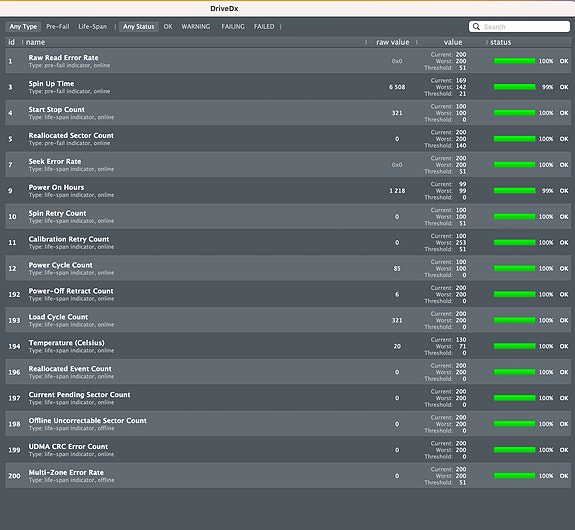This screenshot has height=530, width=575.
Task: Select the Load Cycle Count row
Action: pyautogui.click(x=288, y=320)
